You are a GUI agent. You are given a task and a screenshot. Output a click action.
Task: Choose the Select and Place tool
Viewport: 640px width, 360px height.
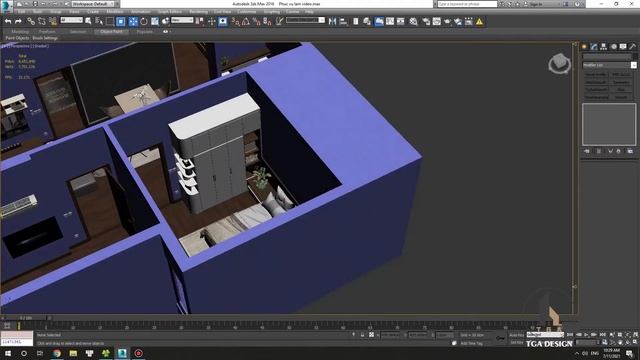(x=165, y=21)
